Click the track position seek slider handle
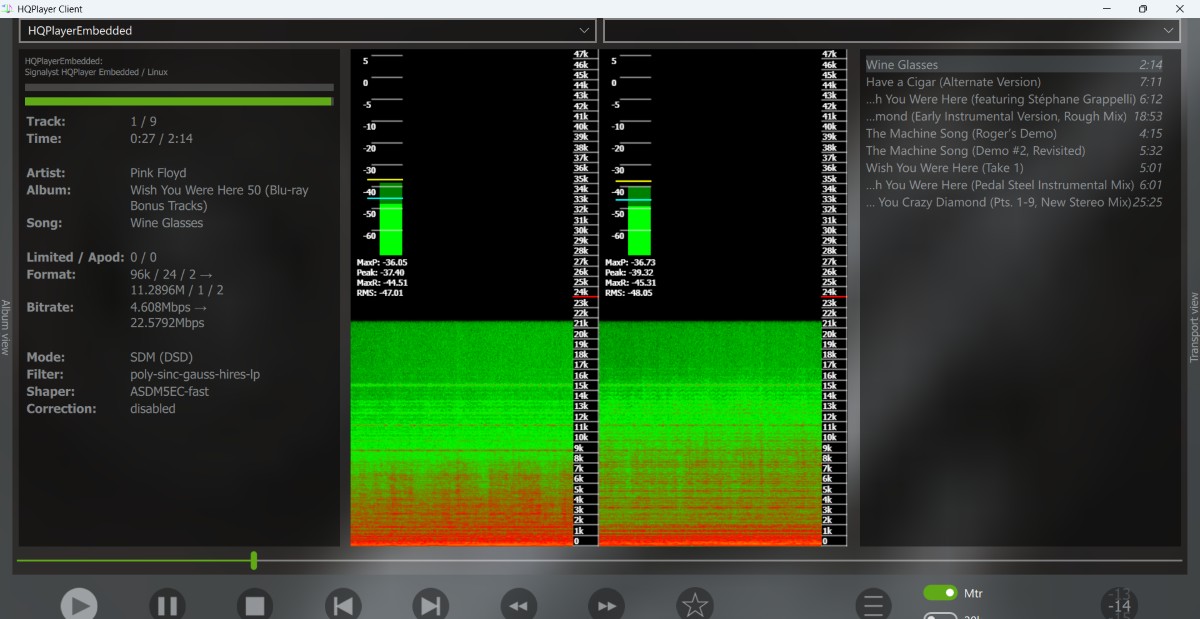This screenshot has width=1200, height=619. (x=254, y=560)
